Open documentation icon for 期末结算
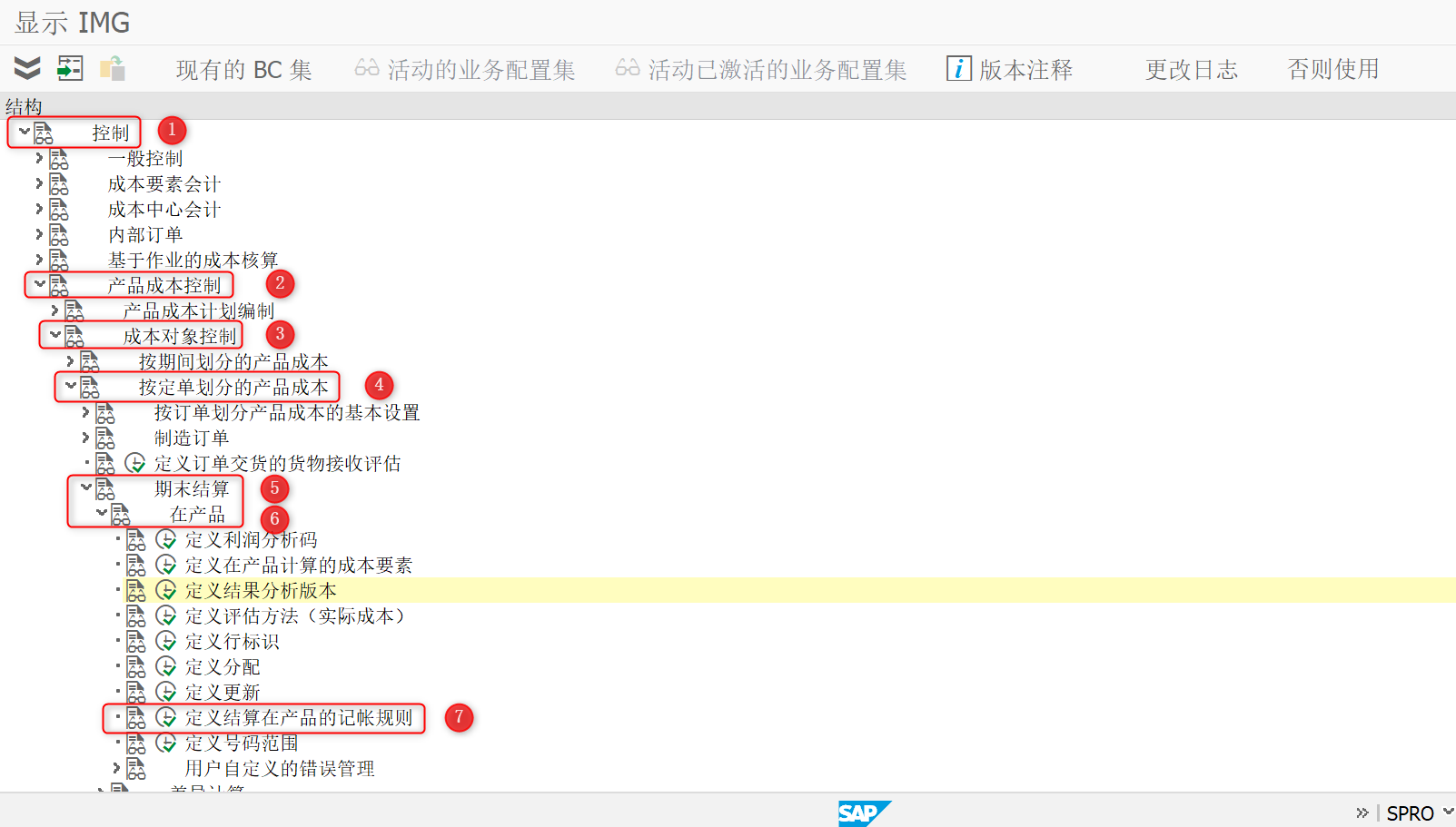Image resolution: width=1456 pixels, height=827 pixels. pyautogui.click(x=105, y=489)
